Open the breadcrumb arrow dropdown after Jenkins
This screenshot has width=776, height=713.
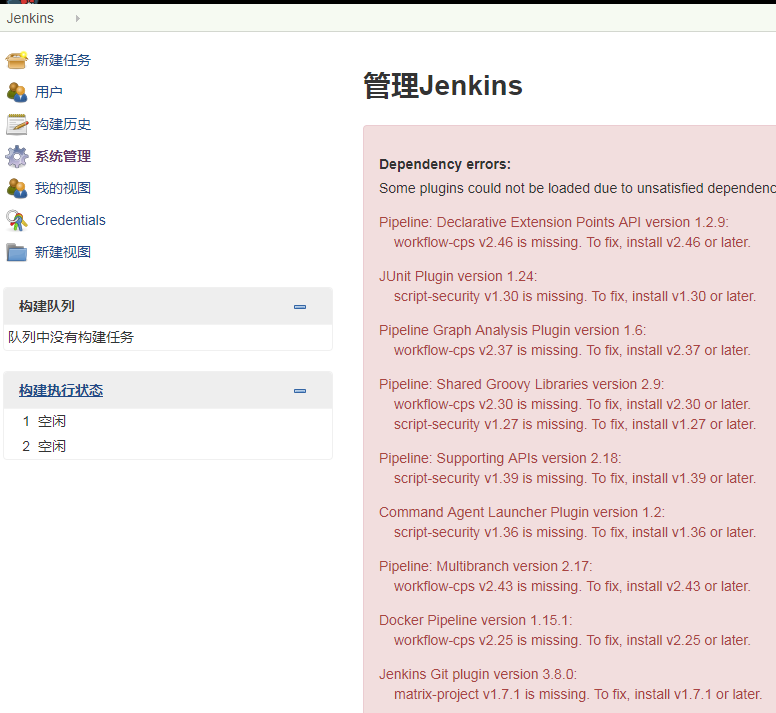tap(78, 18)
